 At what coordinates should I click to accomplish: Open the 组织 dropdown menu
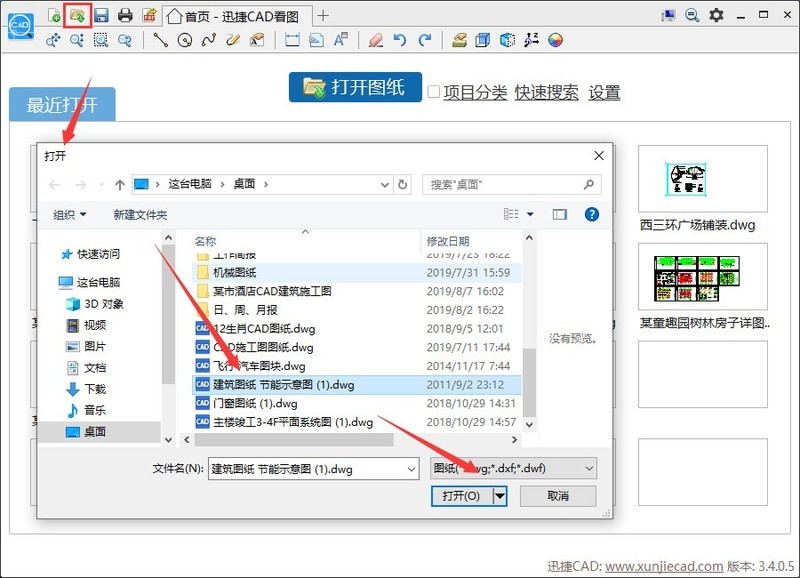click(70, 215)
